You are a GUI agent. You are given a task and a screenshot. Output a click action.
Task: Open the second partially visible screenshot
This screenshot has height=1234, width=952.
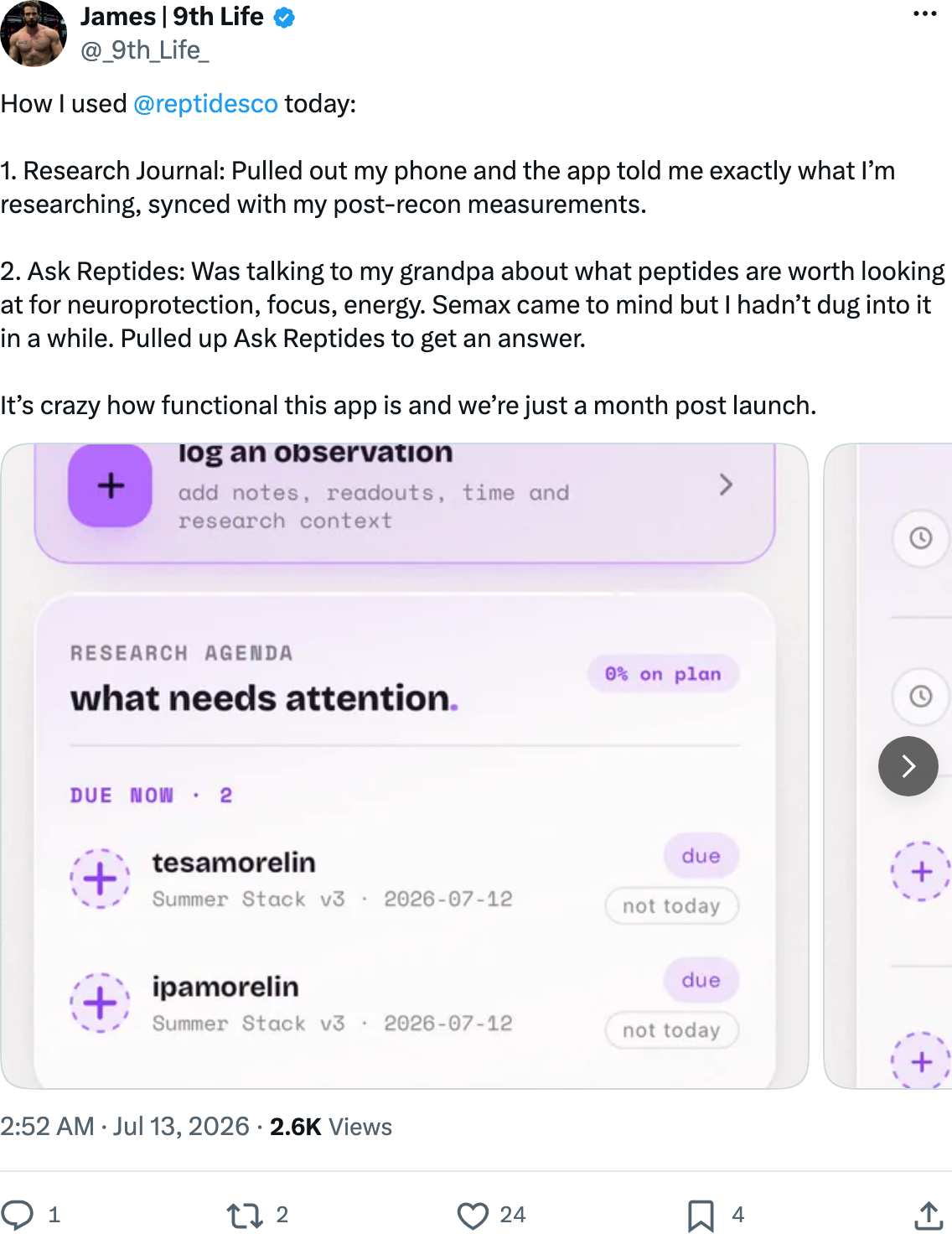pos(888,766)
